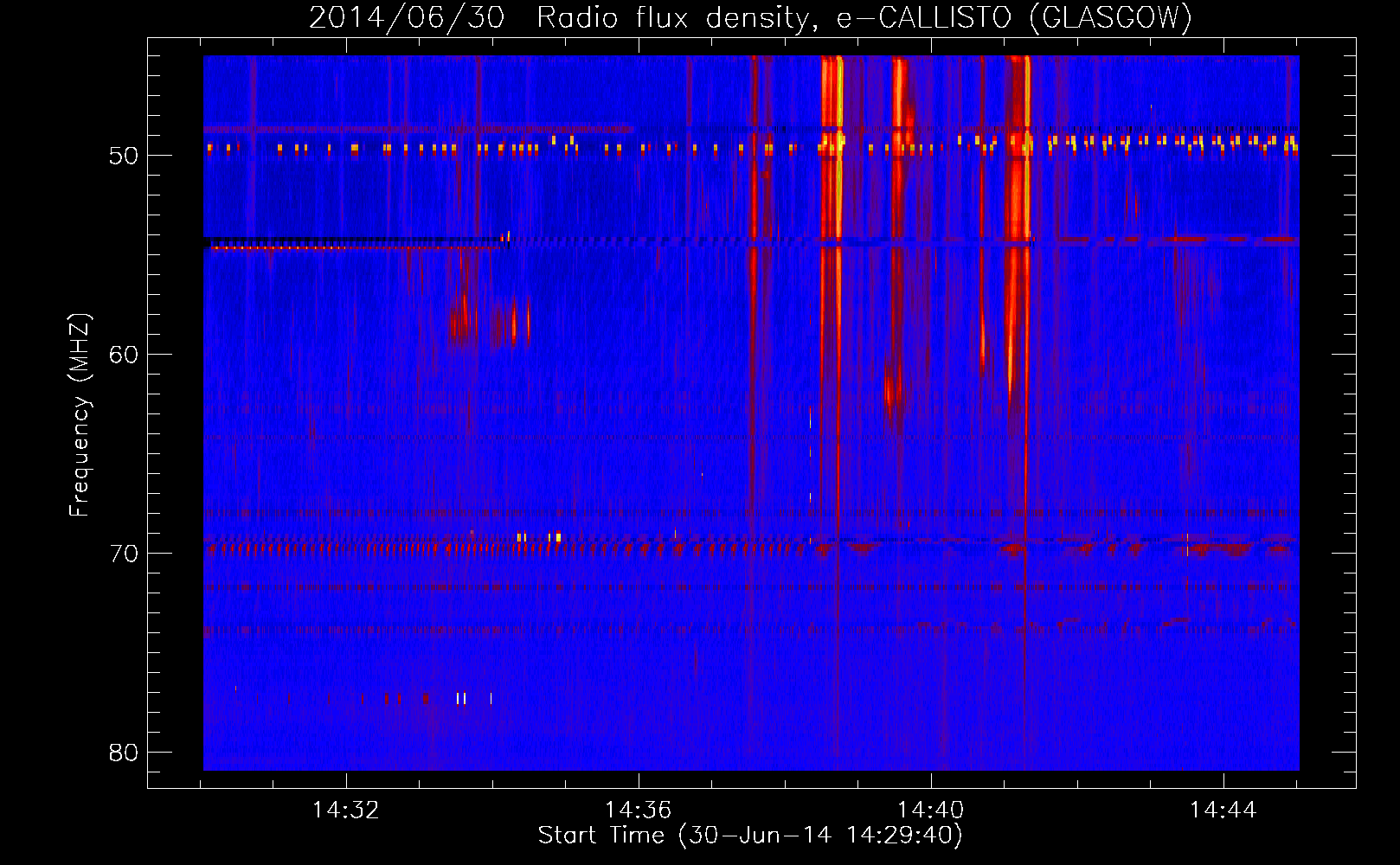Click the 70 frequency tick label

coord(124,554)
